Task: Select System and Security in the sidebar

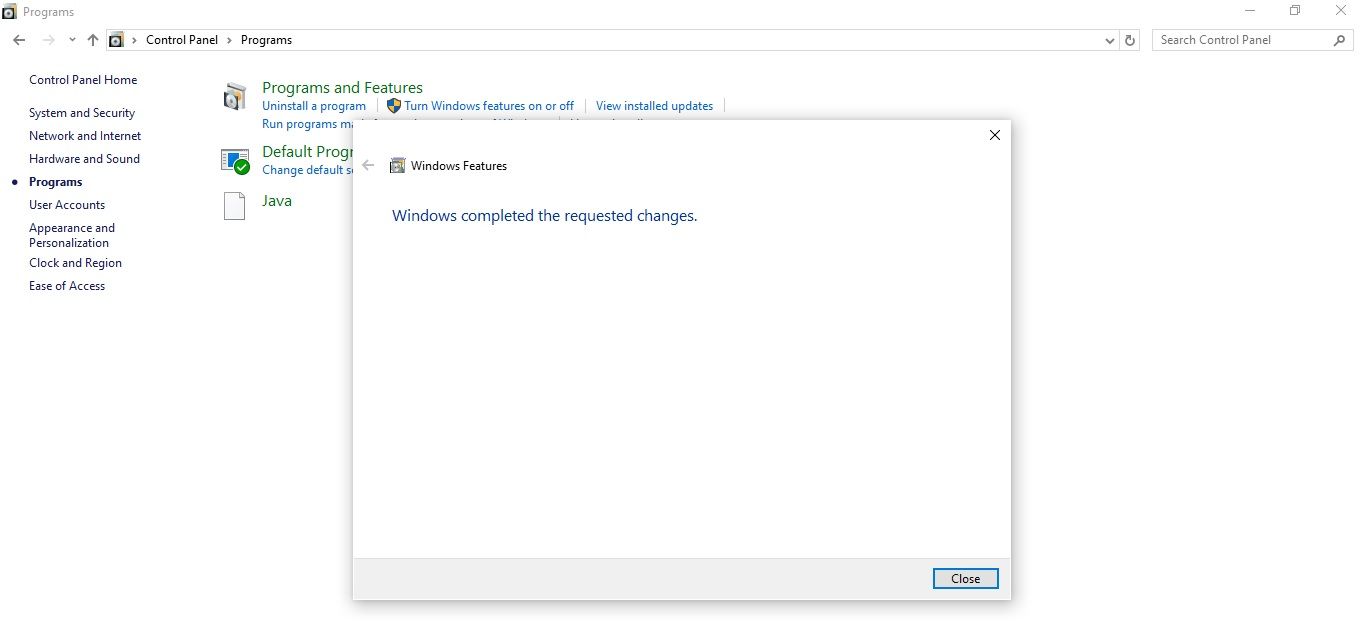Action: 82,112
